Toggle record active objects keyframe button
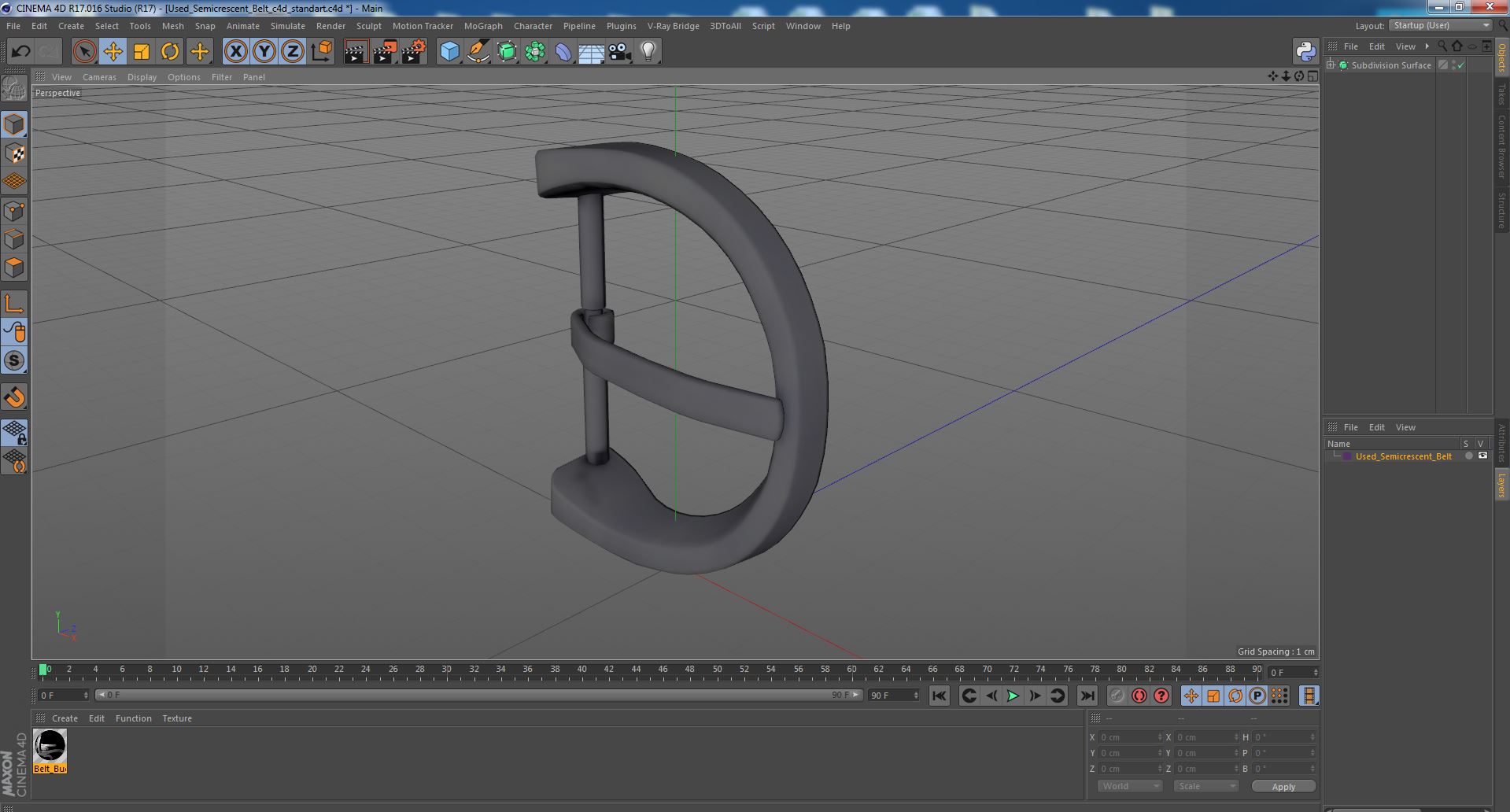Image resolution: width=1510 pixels, height=812 pixels. pyautogui.click(x=1117, y=696)
